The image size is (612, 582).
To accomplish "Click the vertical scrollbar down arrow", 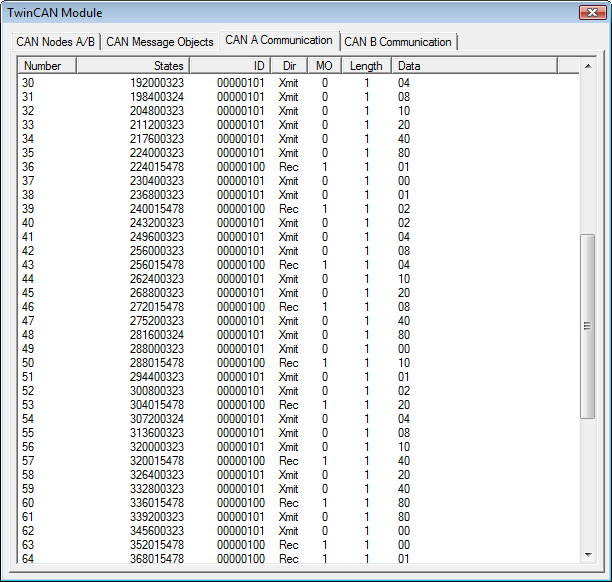I will click(588, 554).
